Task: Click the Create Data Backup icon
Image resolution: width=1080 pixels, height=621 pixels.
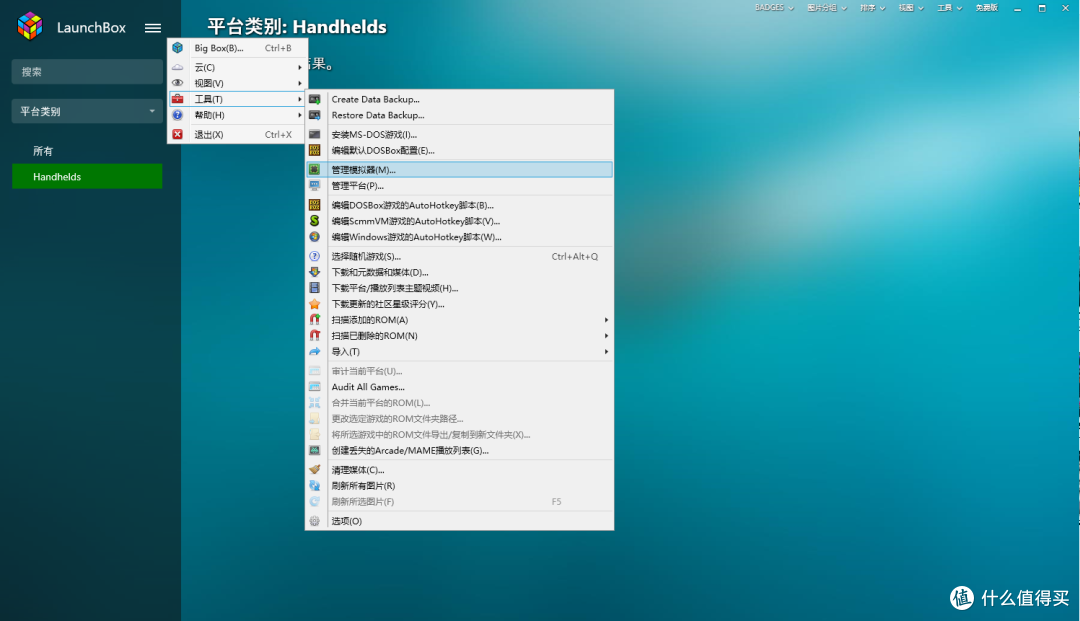Action: tap(315, 99)
